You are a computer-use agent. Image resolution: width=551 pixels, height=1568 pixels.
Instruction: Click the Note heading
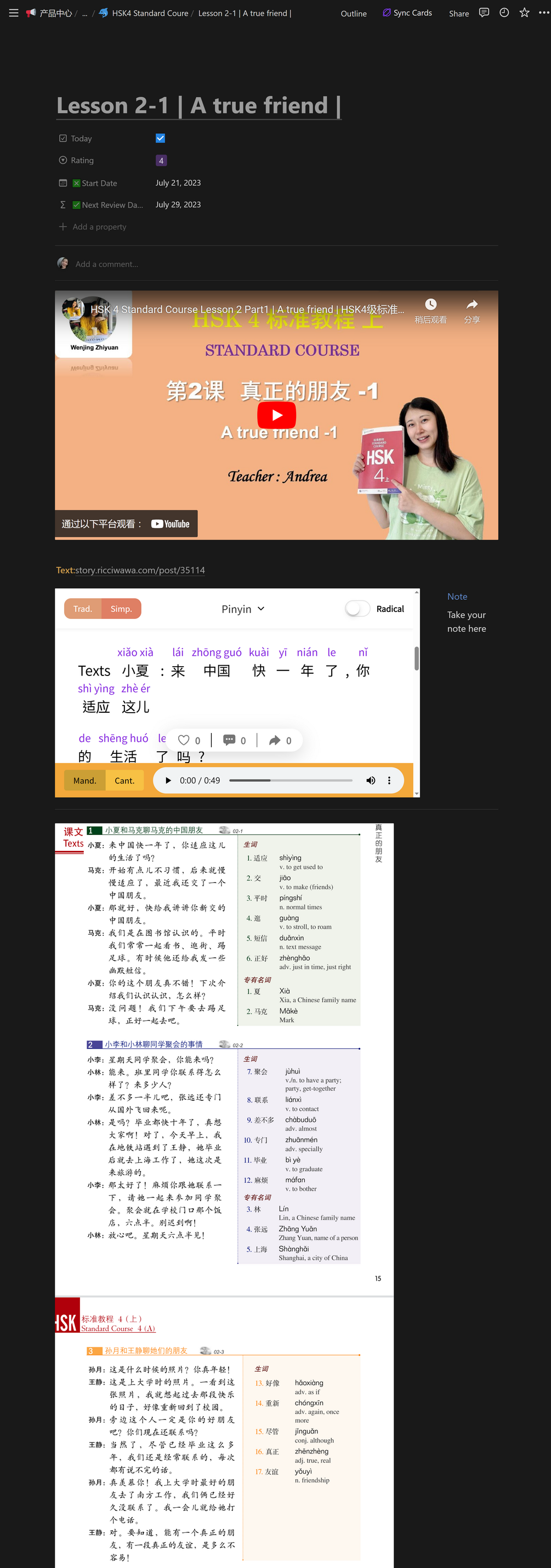click(457, 596)
